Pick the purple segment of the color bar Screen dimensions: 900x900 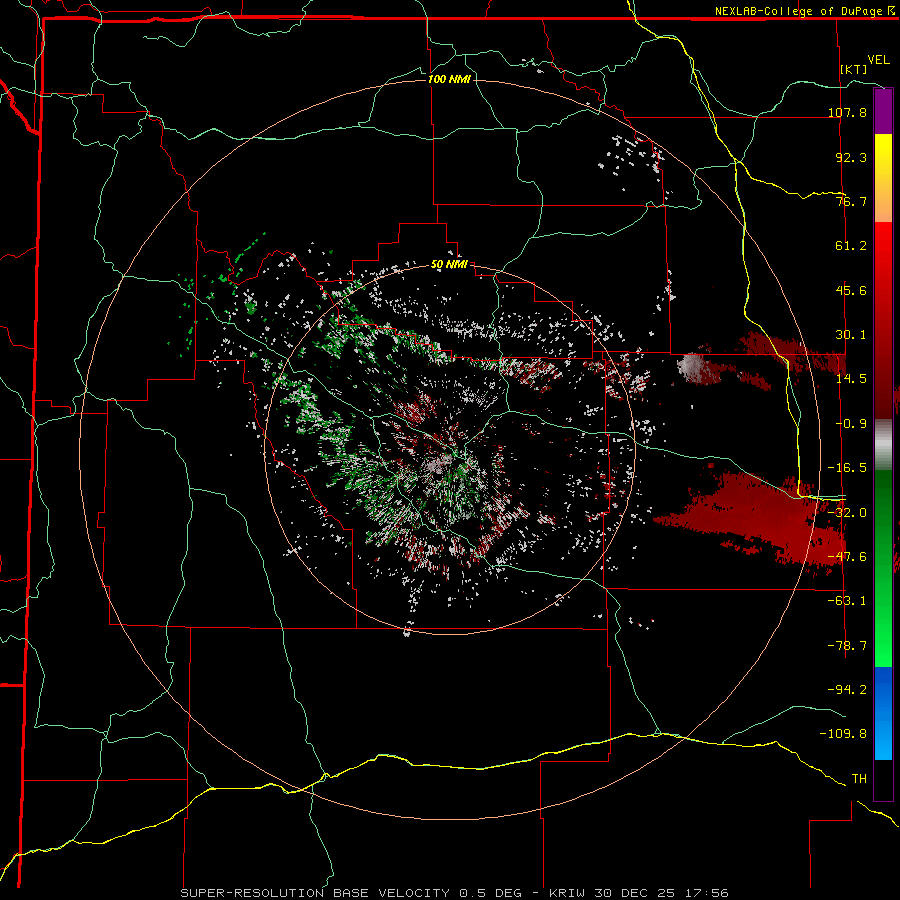click(883, 111)
